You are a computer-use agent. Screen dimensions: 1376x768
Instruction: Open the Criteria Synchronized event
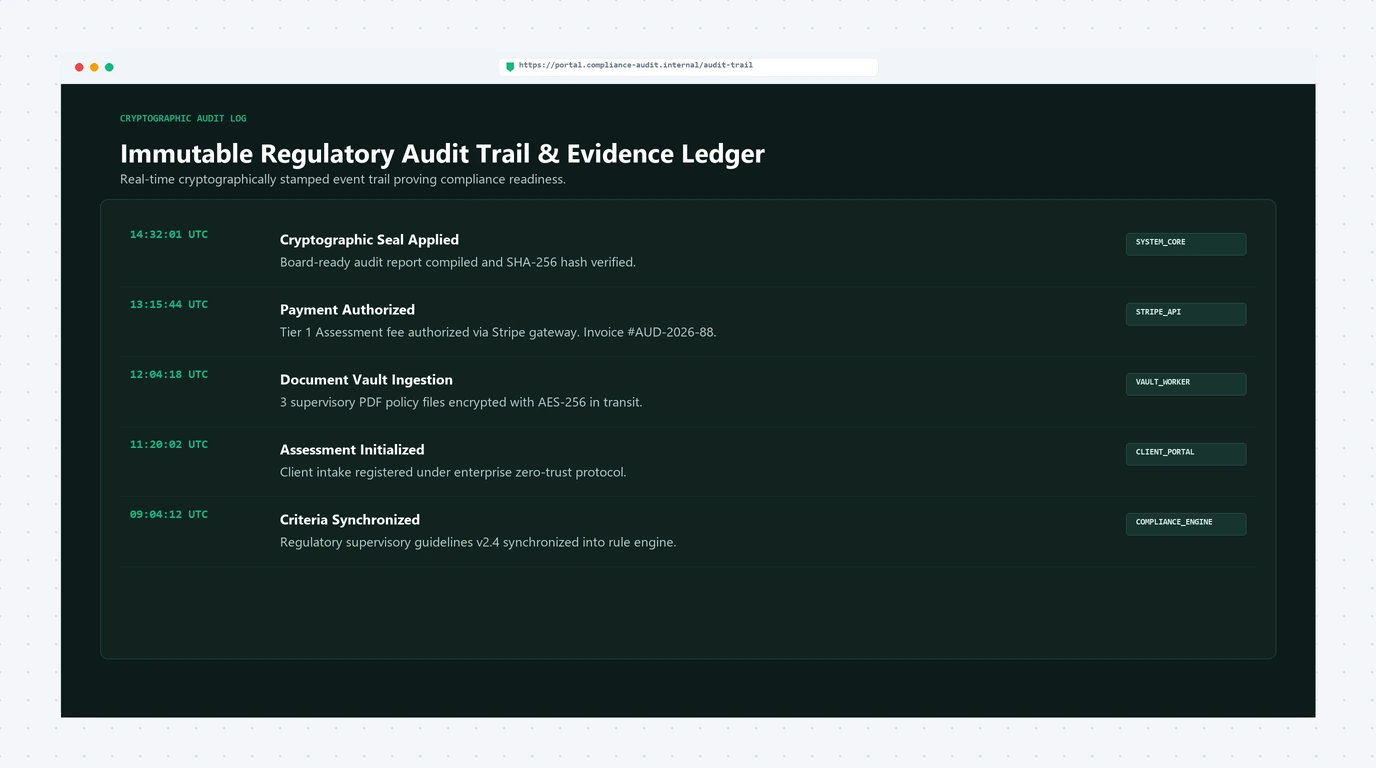tap(350, 520)
